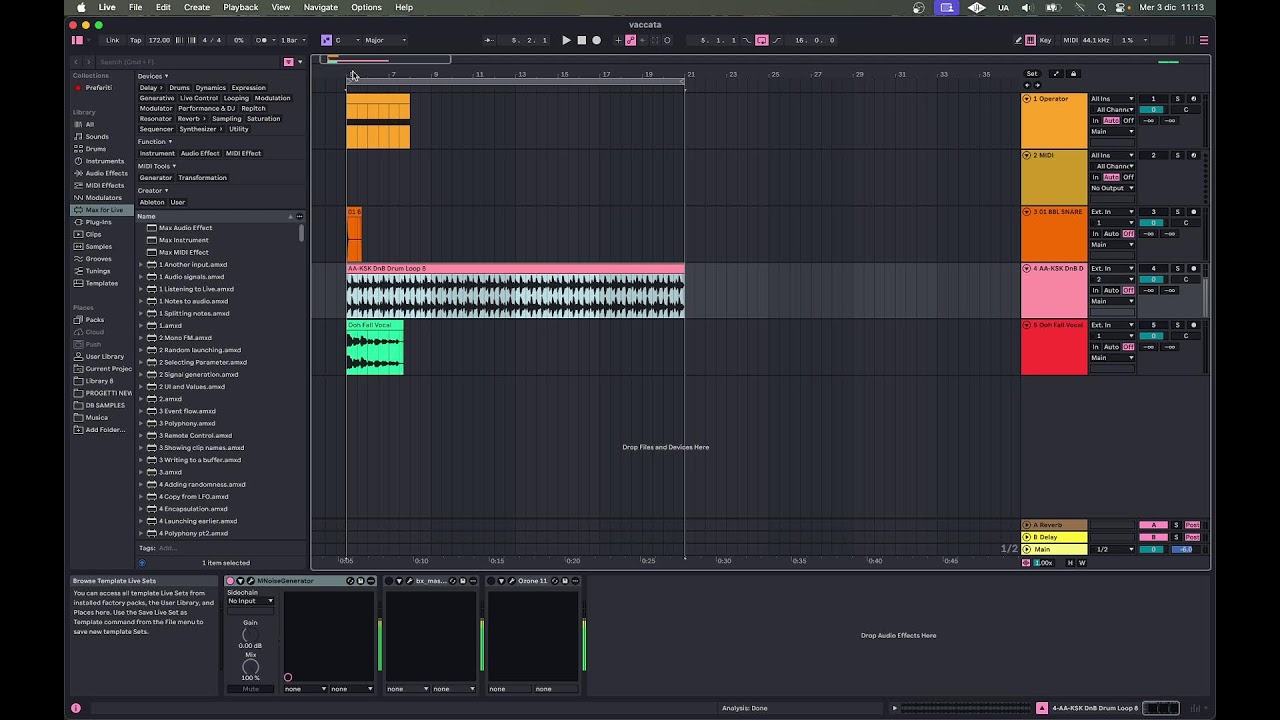Viewport: 1280px width, 720px height.
Task: Toggle computer MIDI keyboard icon
Action: coord(1031,40)
